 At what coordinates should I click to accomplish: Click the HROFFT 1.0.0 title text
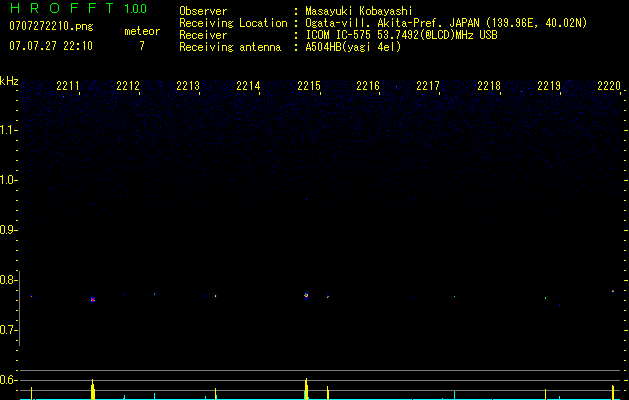point(78,8)
